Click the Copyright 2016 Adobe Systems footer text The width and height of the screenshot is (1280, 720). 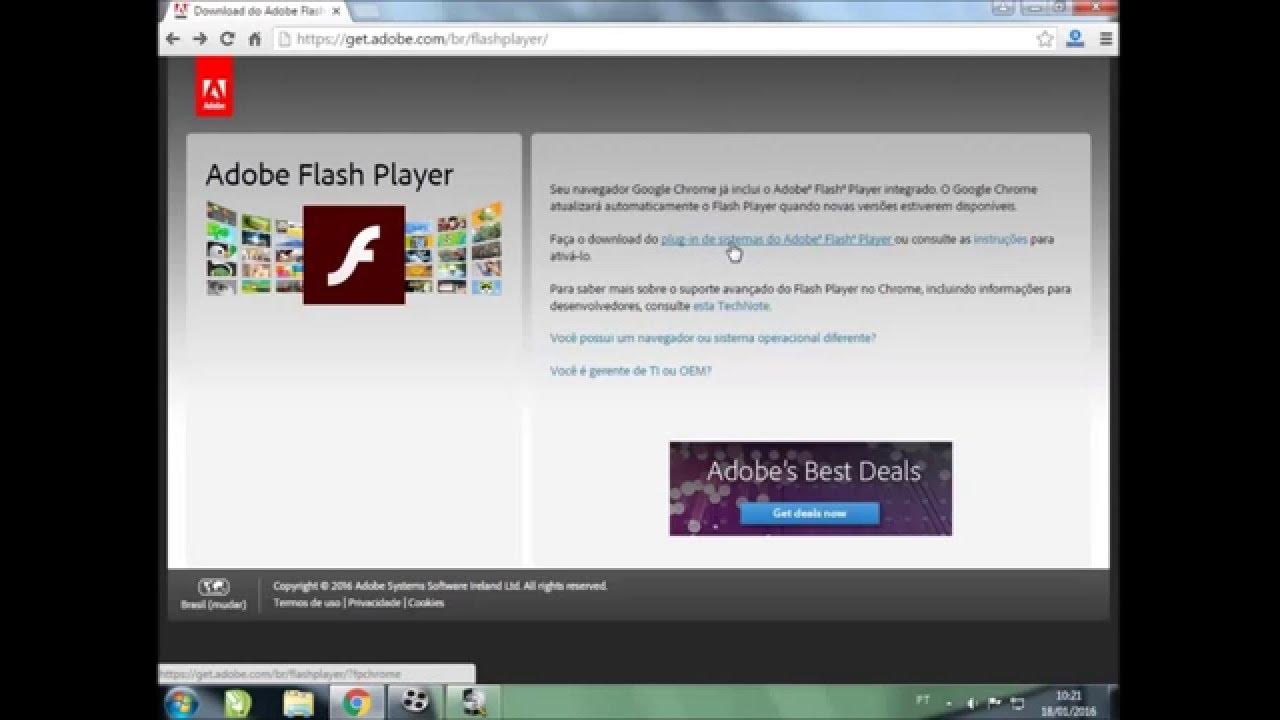440,586
